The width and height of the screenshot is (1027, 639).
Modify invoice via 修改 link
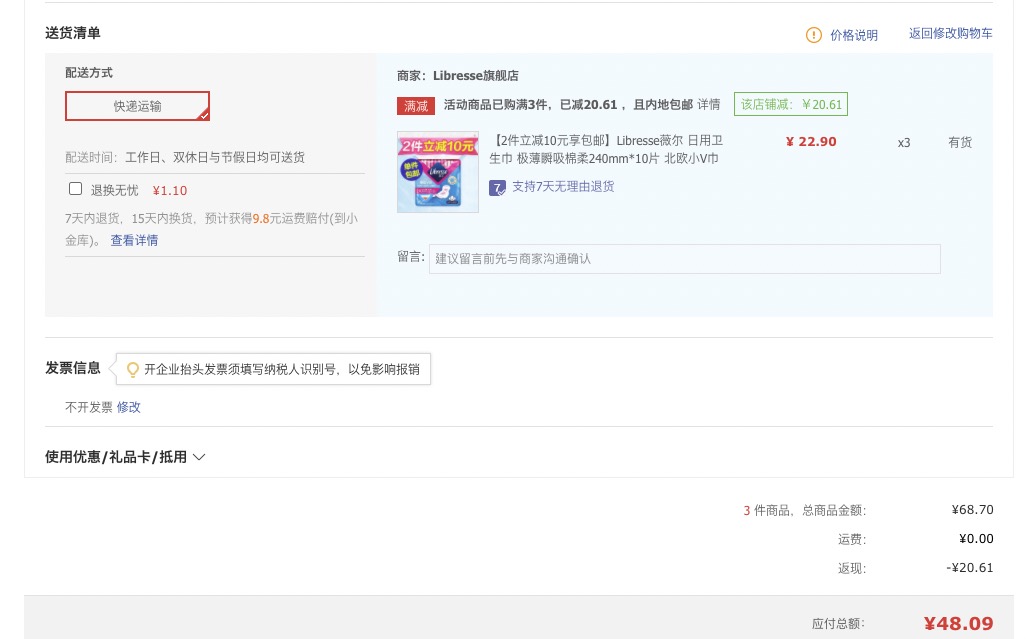[x=128, y=407]
